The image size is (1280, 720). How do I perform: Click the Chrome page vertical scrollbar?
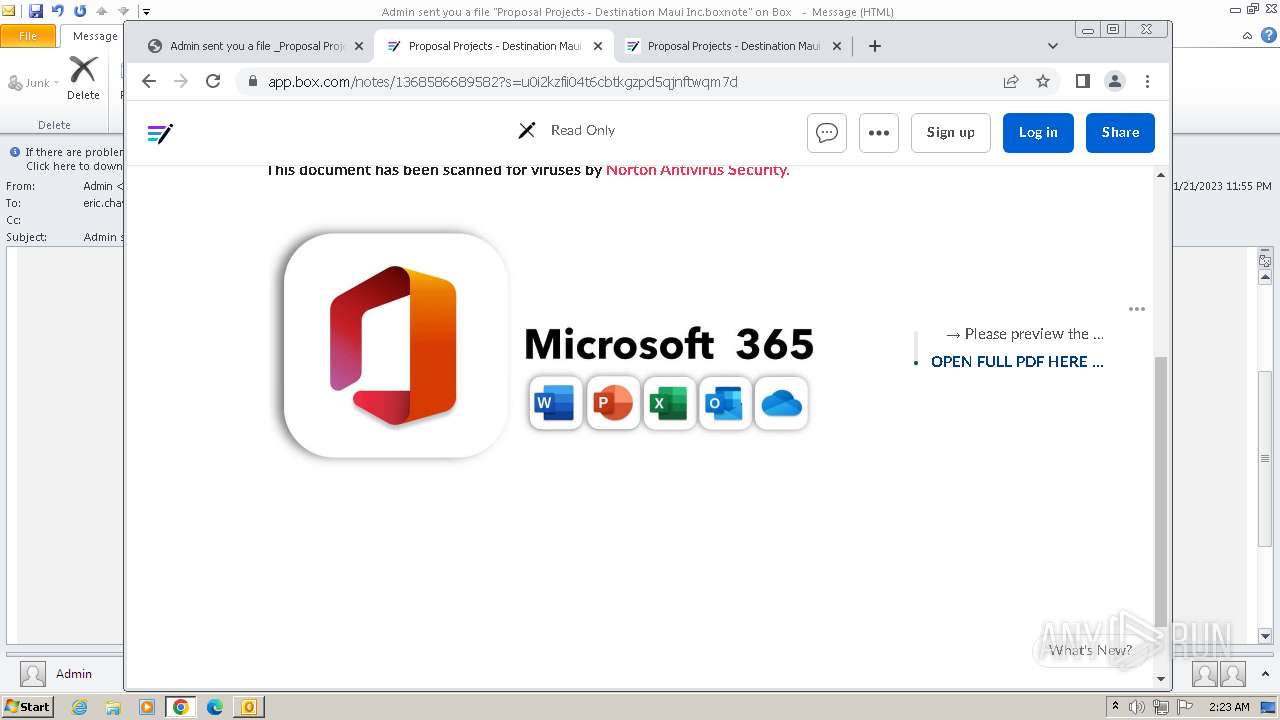coord(1161,490)
